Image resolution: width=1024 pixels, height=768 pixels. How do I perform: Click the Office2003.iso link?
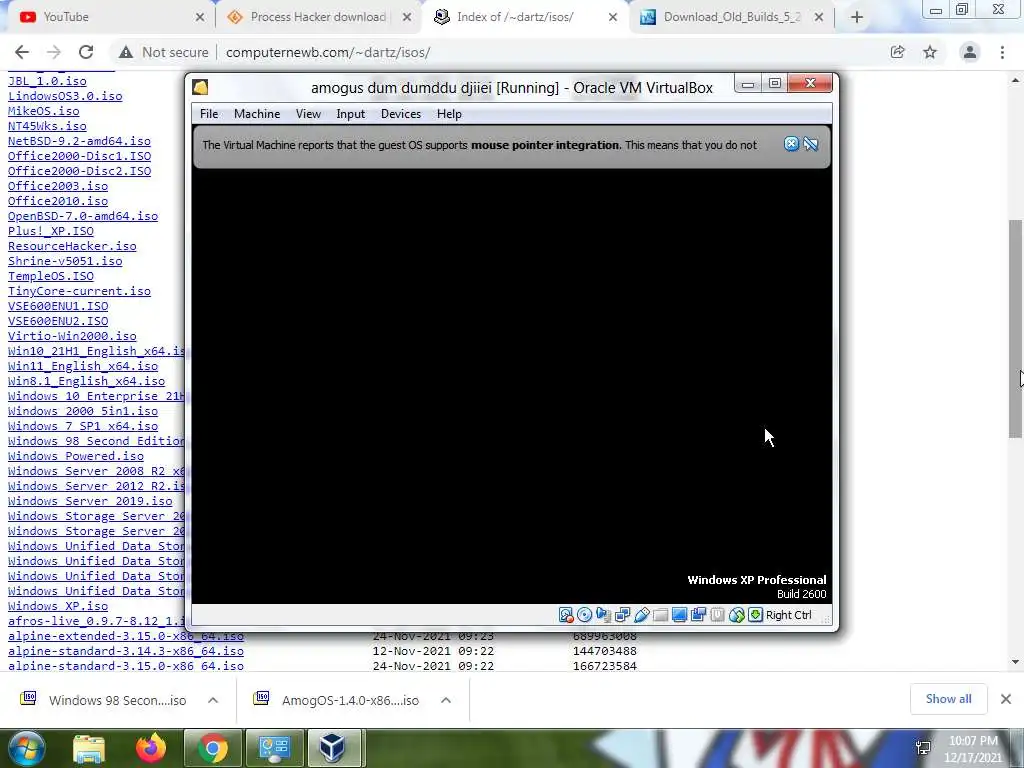pyautogui.click(x=57, y=186)
